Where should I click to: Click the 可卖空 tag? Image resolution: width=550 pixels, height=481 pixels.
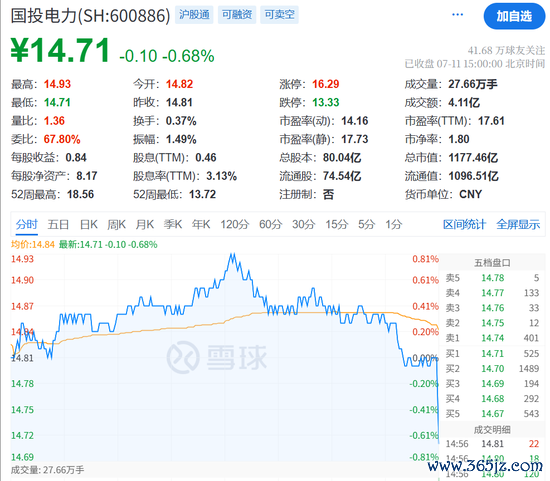280,15
